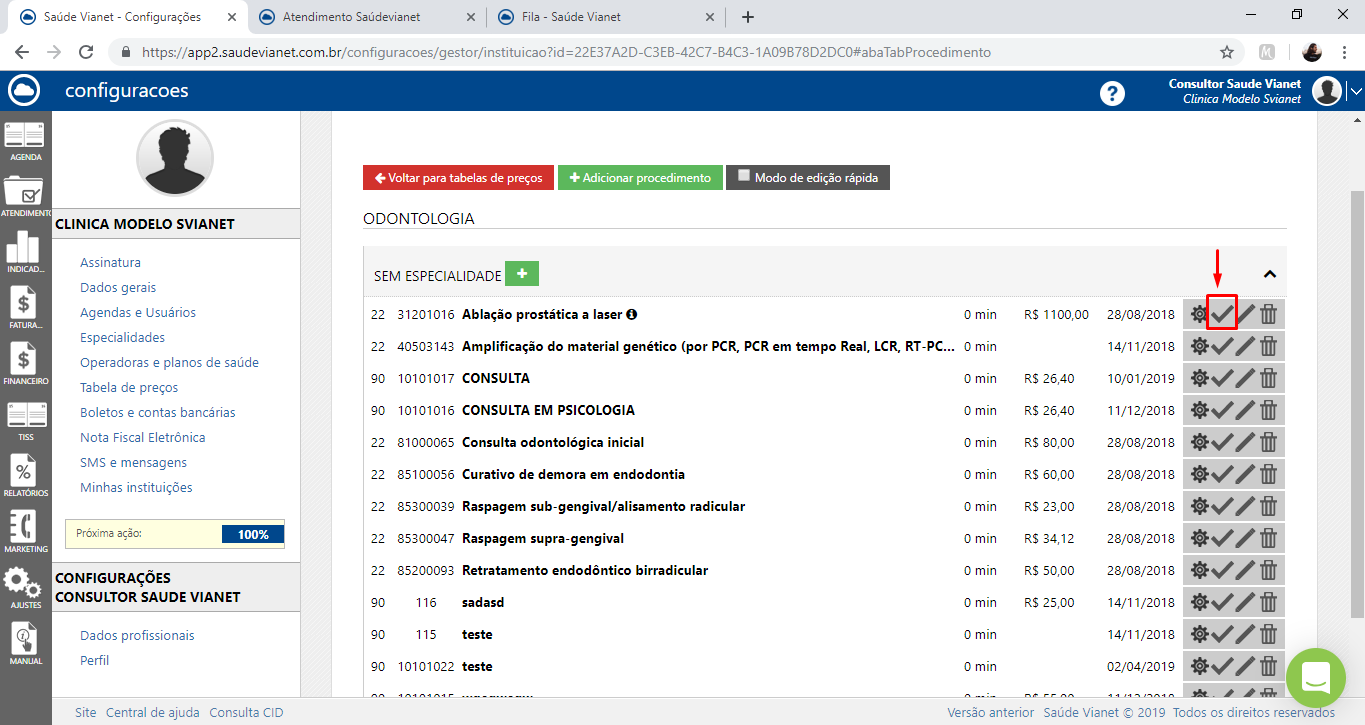Open Nota Fiscal Eletrônica settings

tap(143, 438)
